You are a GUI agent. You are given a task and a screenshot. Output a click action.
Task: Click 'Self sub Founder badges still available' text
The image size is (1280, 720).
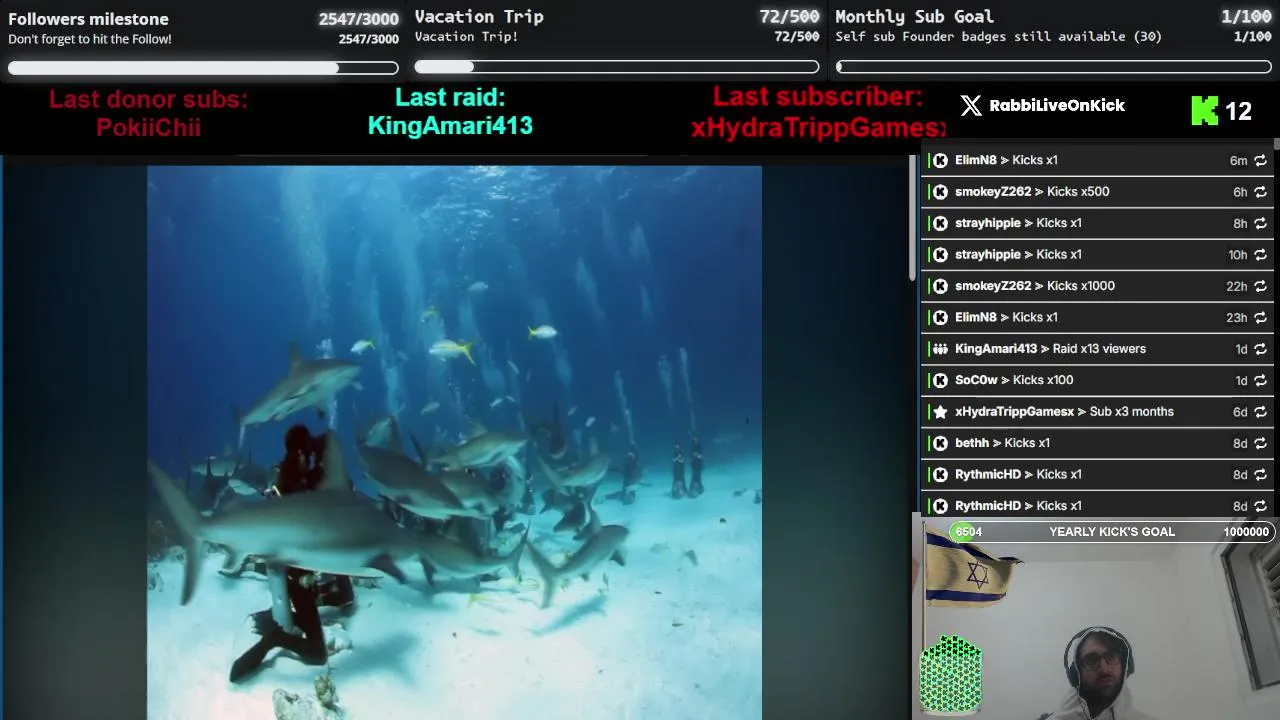coord(998,37)
